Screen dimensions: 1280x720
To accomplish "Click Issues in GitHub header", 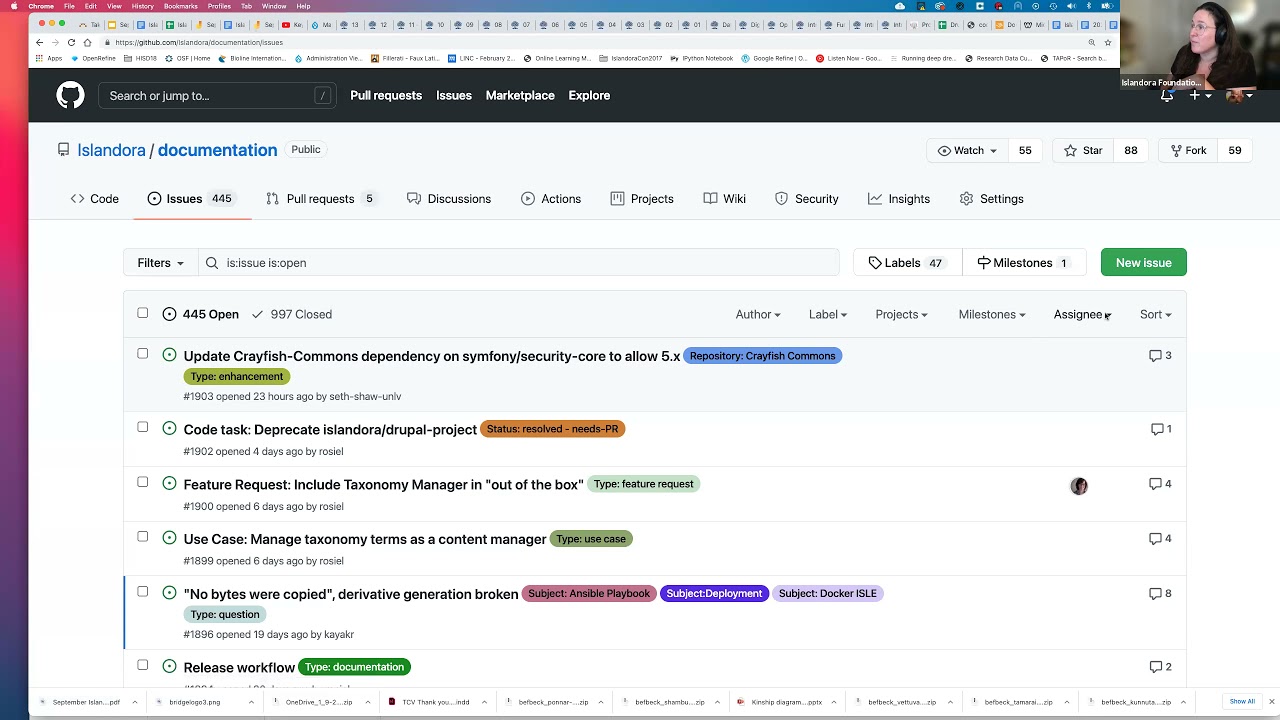I will click(x=454, y=95).
